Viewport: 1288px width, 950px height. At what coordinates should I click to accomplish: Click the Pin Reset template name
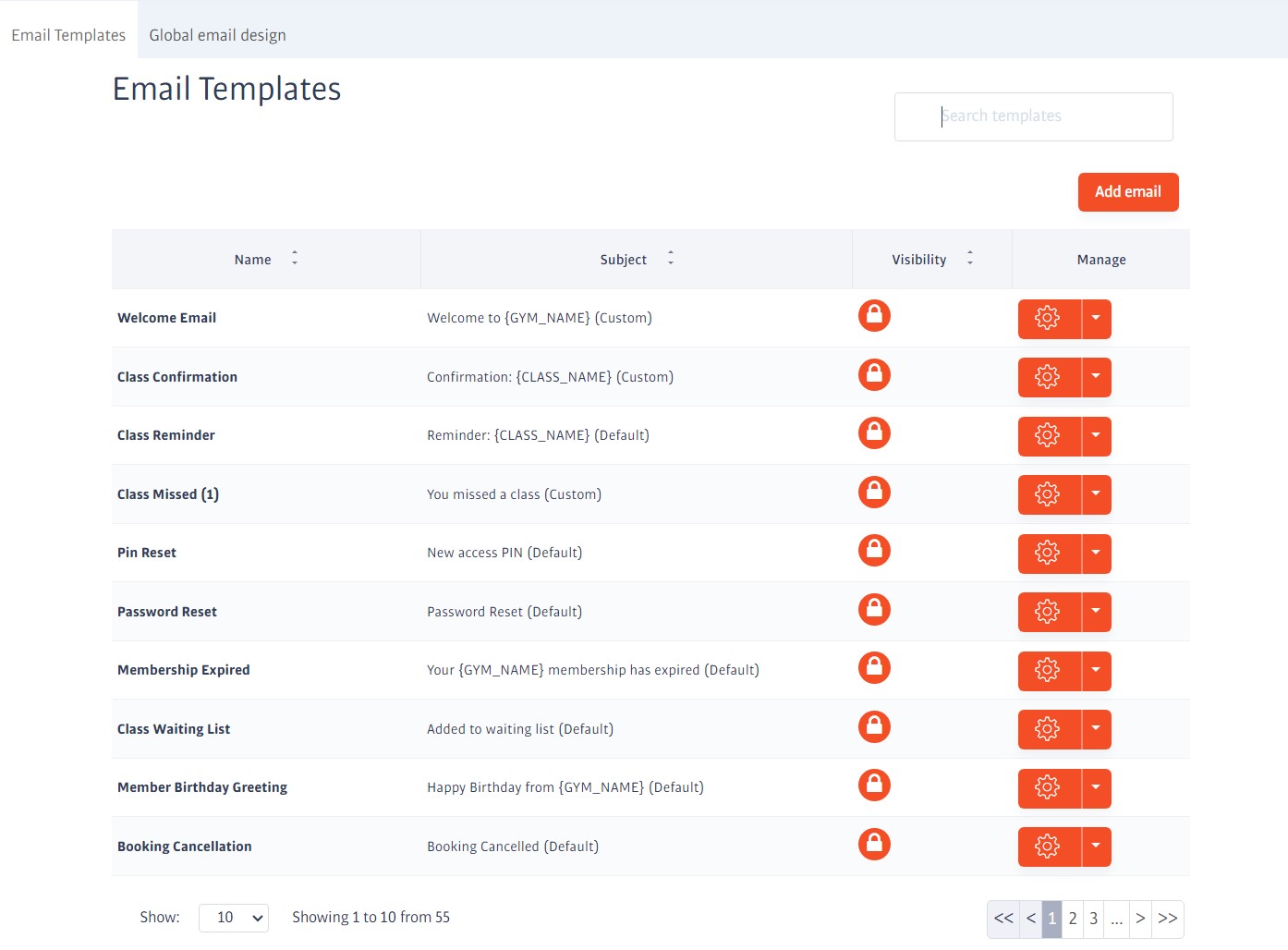pos(147,553)
